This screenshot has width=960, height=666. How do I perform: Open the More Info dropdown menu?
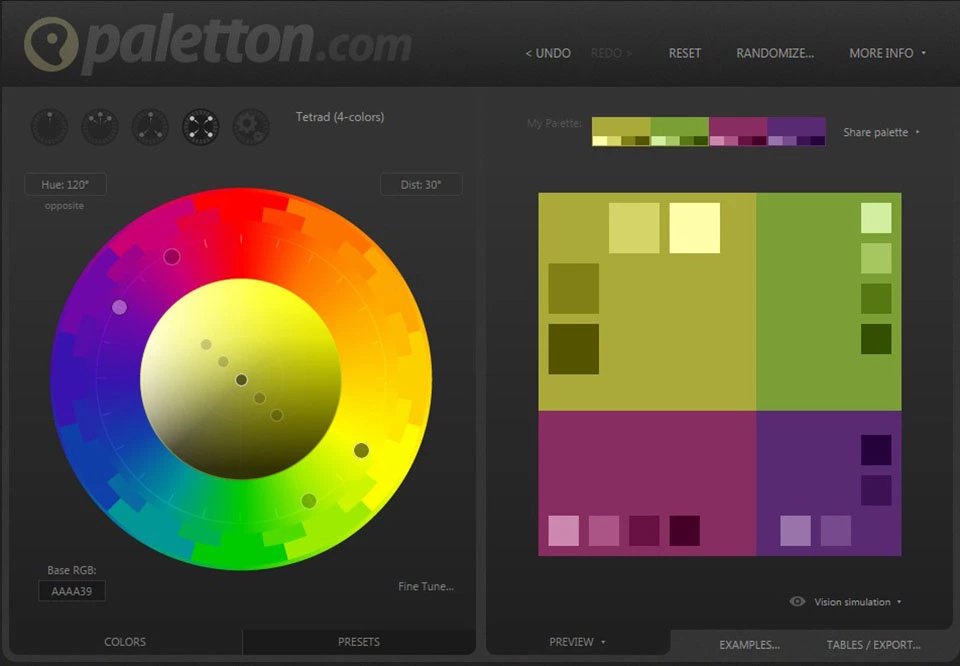pyautogui.click(x=887, y=53)
